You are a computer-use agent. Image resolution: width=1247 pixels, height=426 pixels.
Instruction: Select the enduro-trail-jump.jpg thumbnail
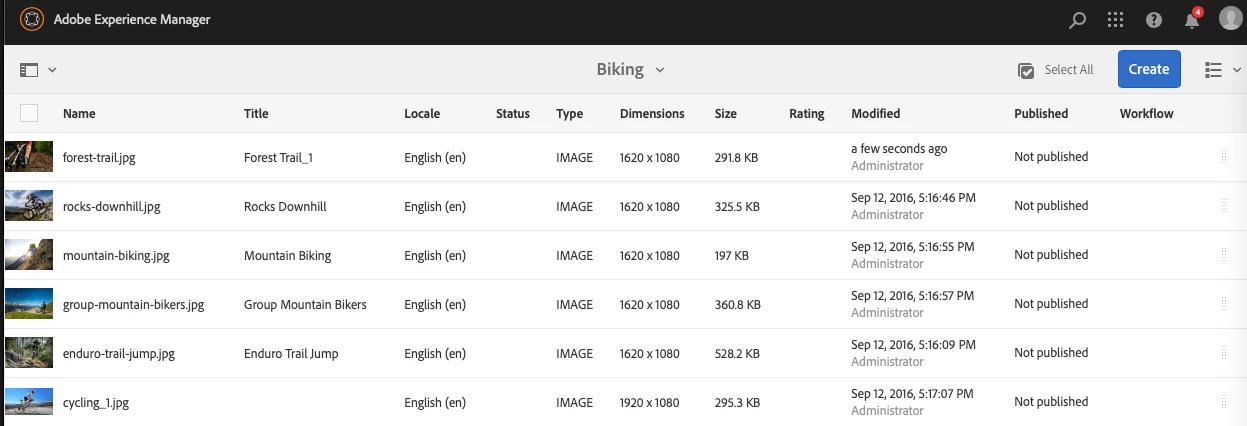tap(29, 353)
